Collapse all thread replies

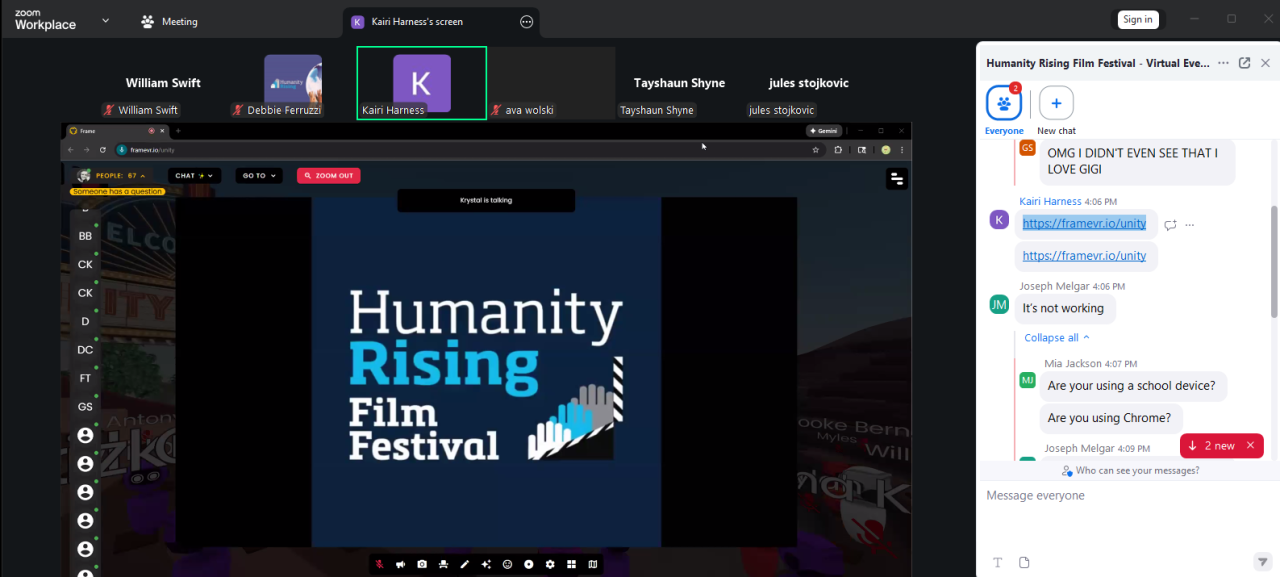point(1056,338)
